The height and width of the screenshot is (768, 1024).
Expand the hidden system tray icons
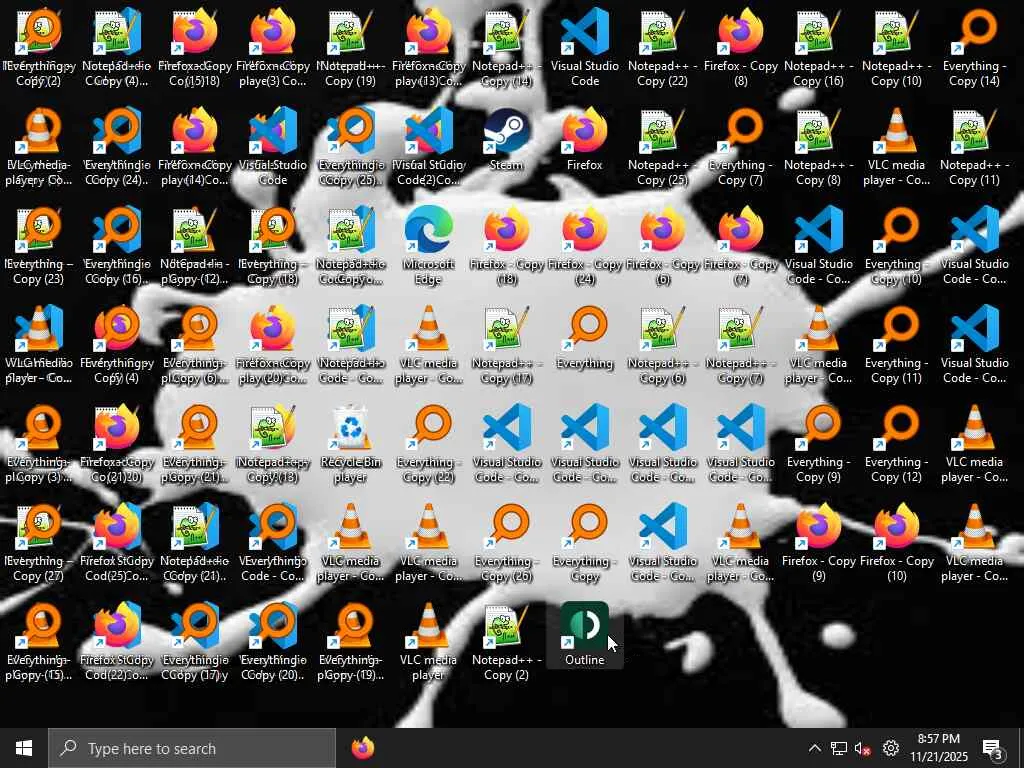[814, 748]
